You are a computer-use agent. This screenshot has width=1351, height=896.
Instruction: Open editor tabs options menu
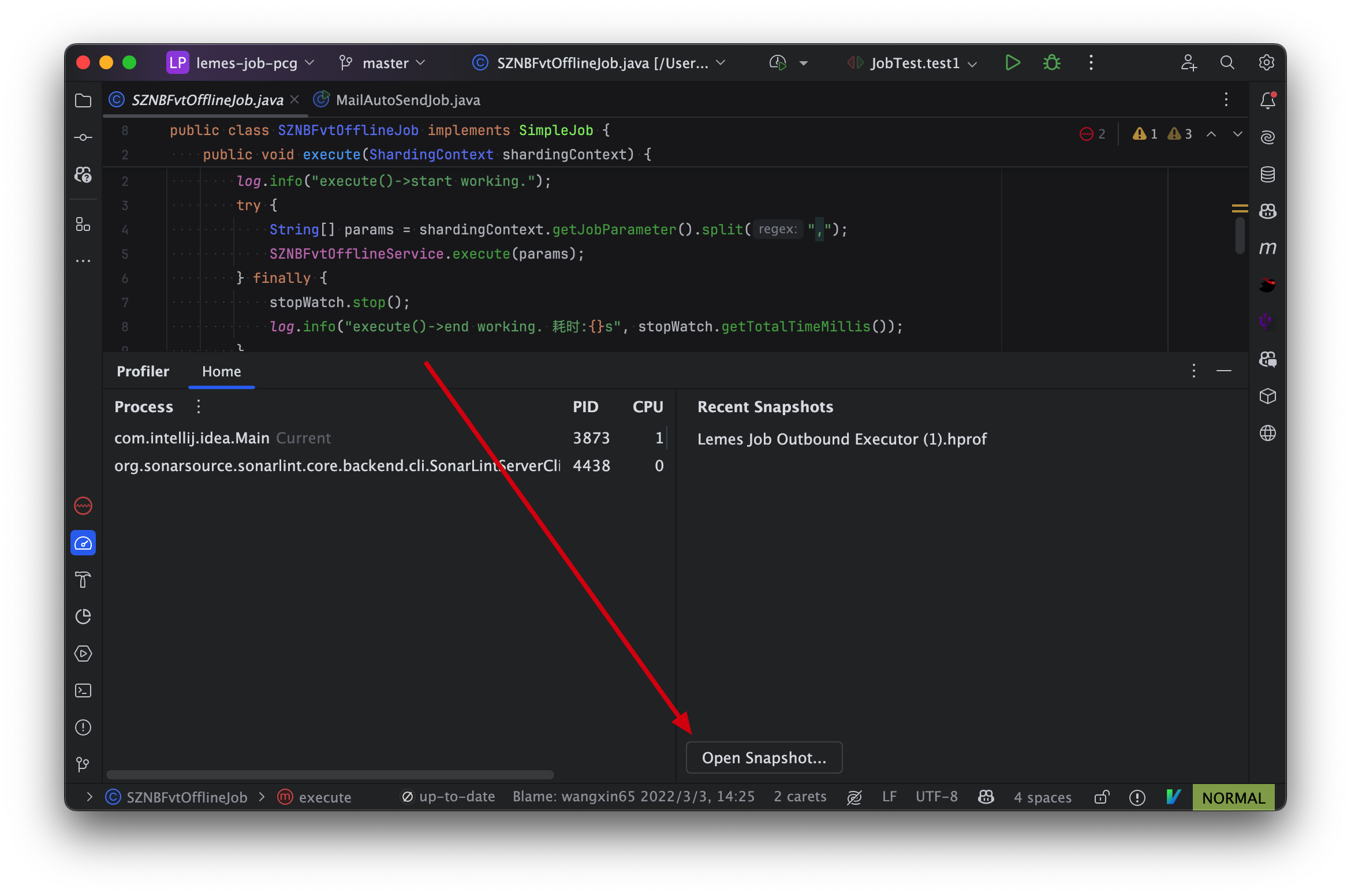click(x=1226, y=99)
